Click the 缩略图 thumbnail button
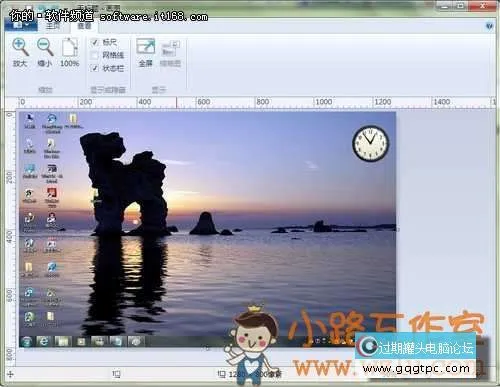Viewport: 500px width, 387px height. point(170,53)
